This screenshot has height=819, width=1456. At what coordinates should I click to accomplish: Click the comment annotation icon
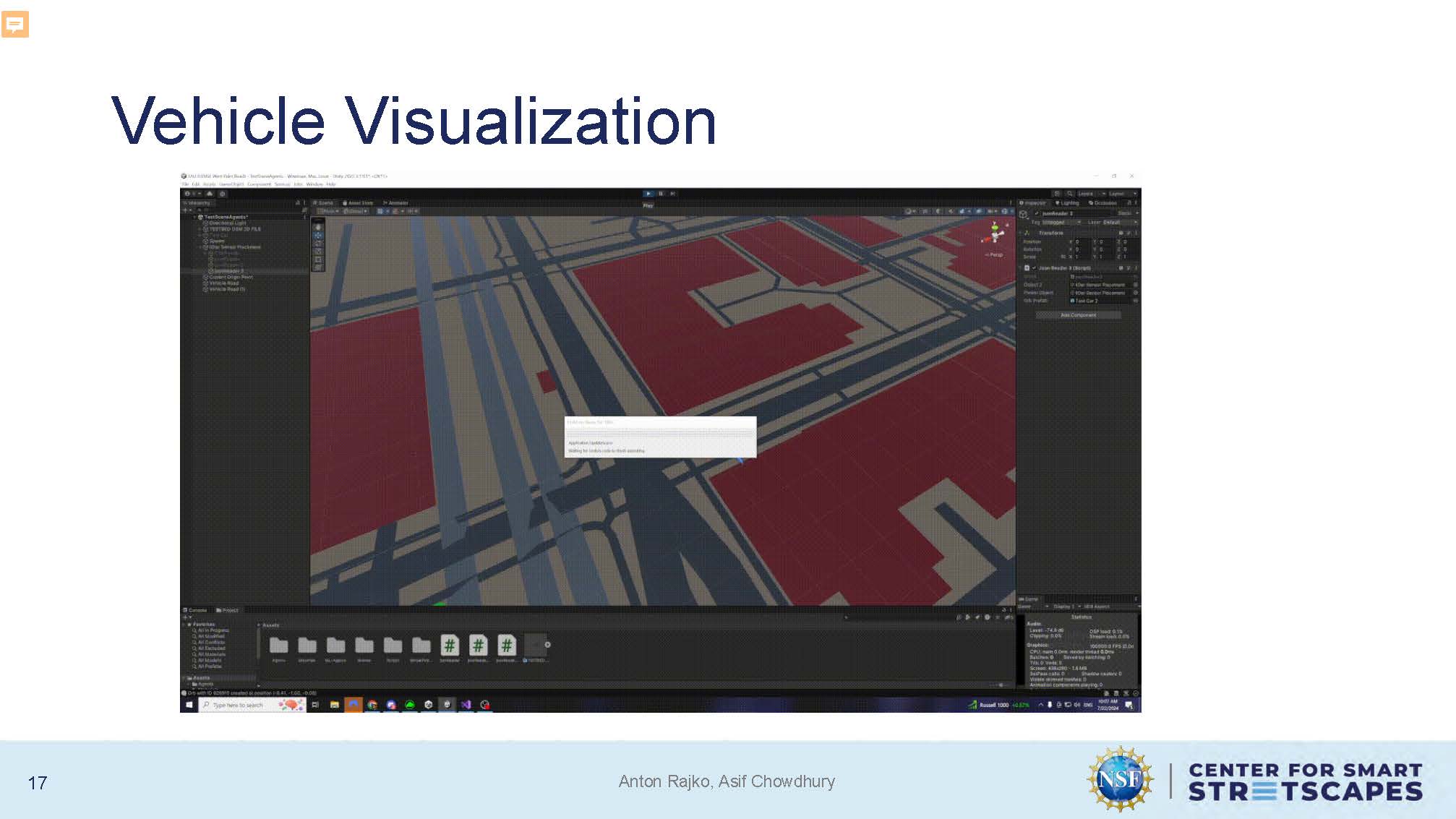point(15,24)
